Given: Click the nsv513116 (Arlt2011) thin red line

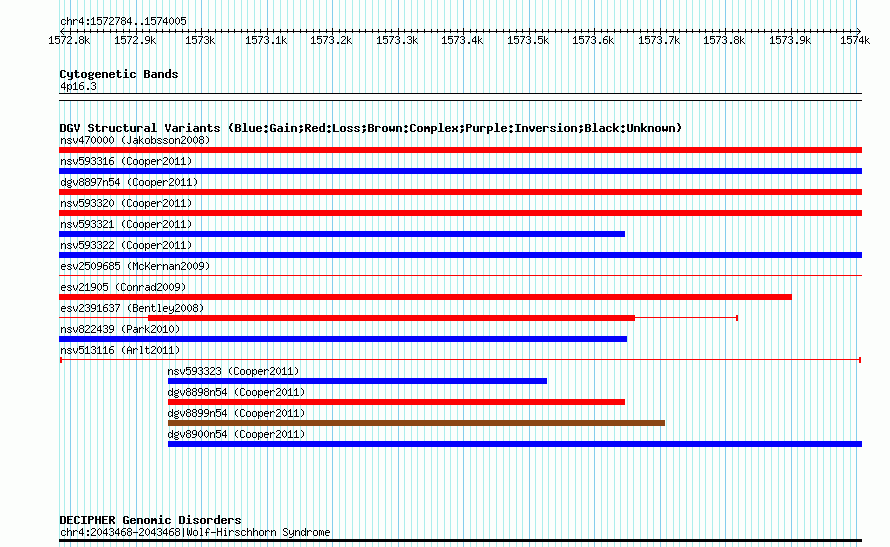Looking at the screenshot, I should tap(460, 360).
